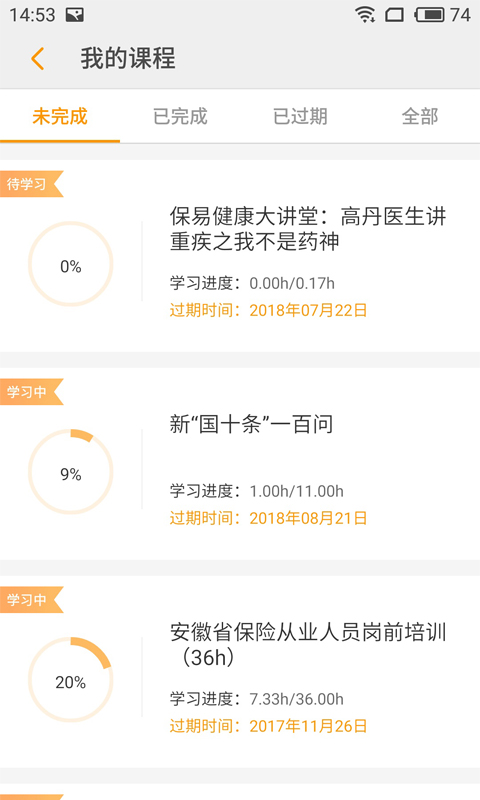This screenshot has height=800, width=480.
Task: Show the 全部 courses tab
Action: (x=420, y=116)
